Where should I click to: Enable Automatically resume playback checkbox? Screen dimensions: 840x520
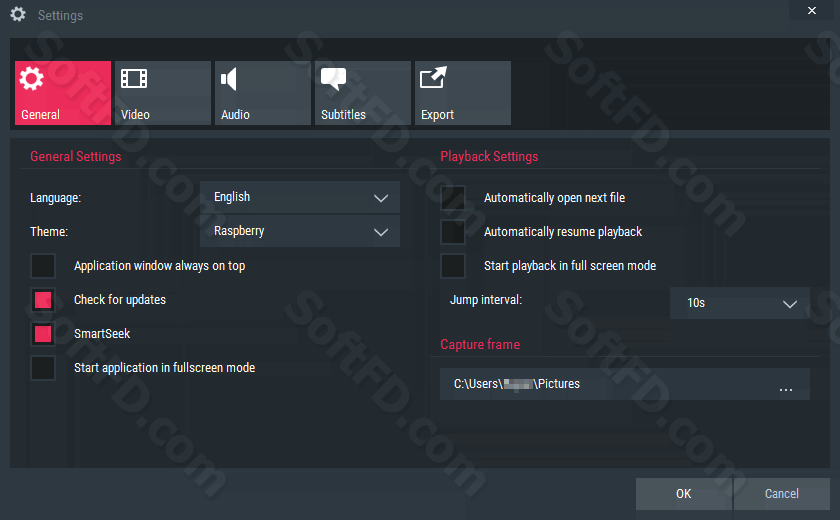pyautogui.click(x=453, y=232)
